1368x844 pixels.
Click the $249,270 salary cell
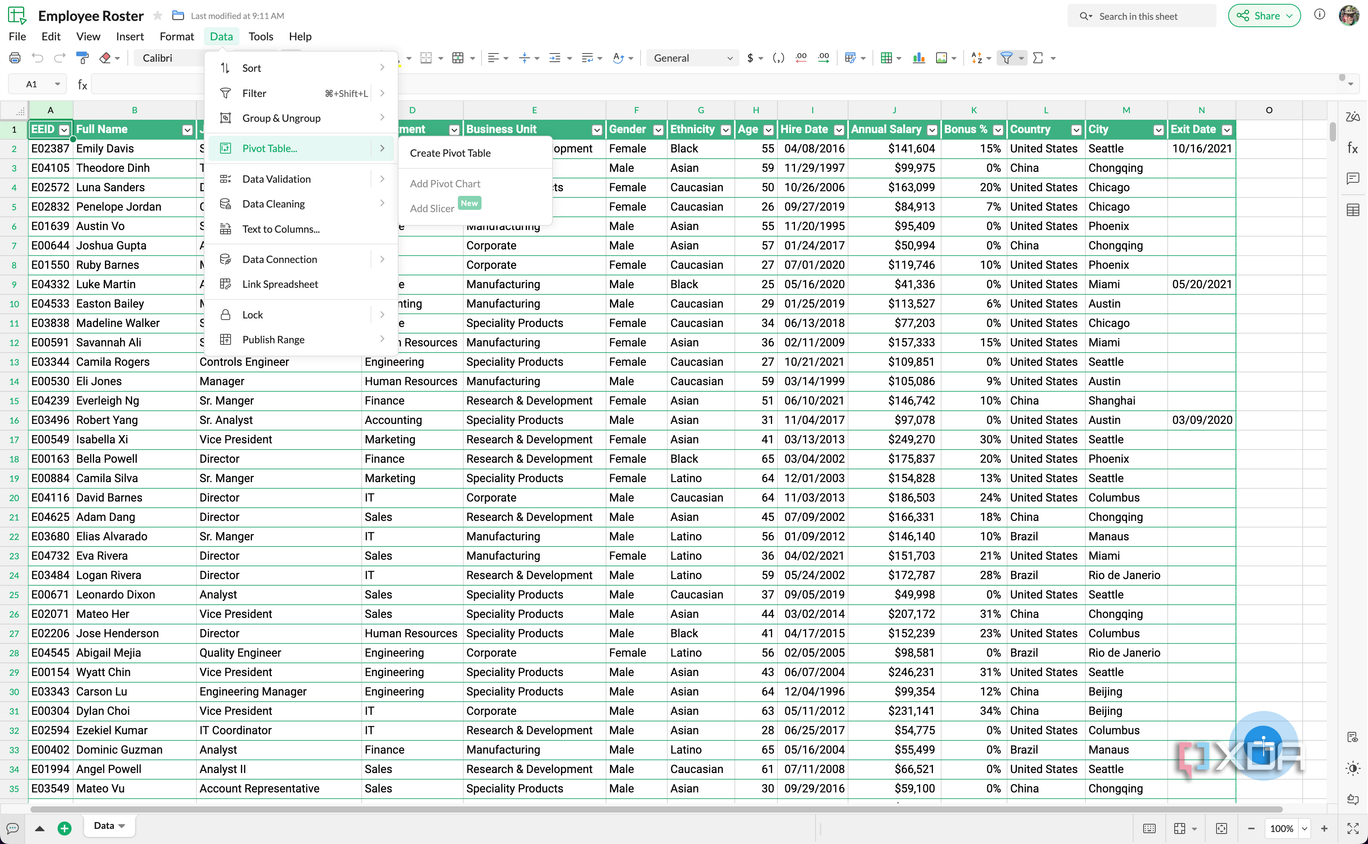pyautogui.click(x=894, y=439)
